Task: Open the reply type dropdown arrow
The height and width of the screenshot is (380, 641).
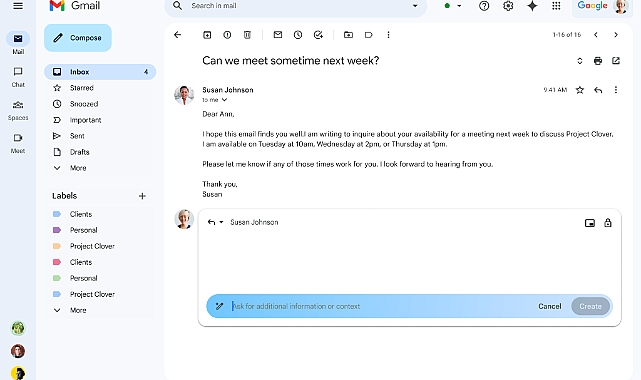Action: click(x=221, y=222)
